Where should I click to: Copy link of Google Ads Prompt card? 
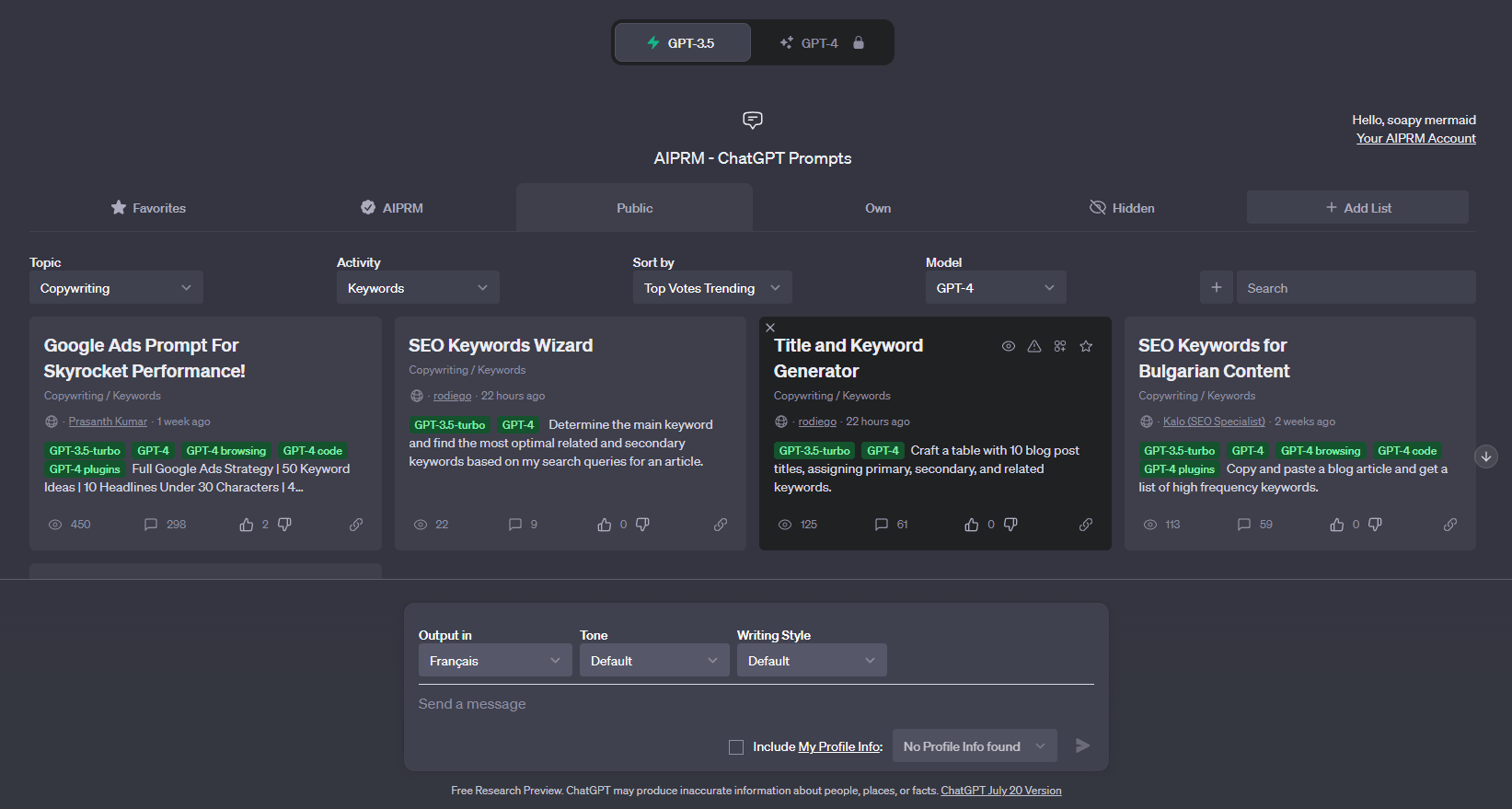pos(356,525)
